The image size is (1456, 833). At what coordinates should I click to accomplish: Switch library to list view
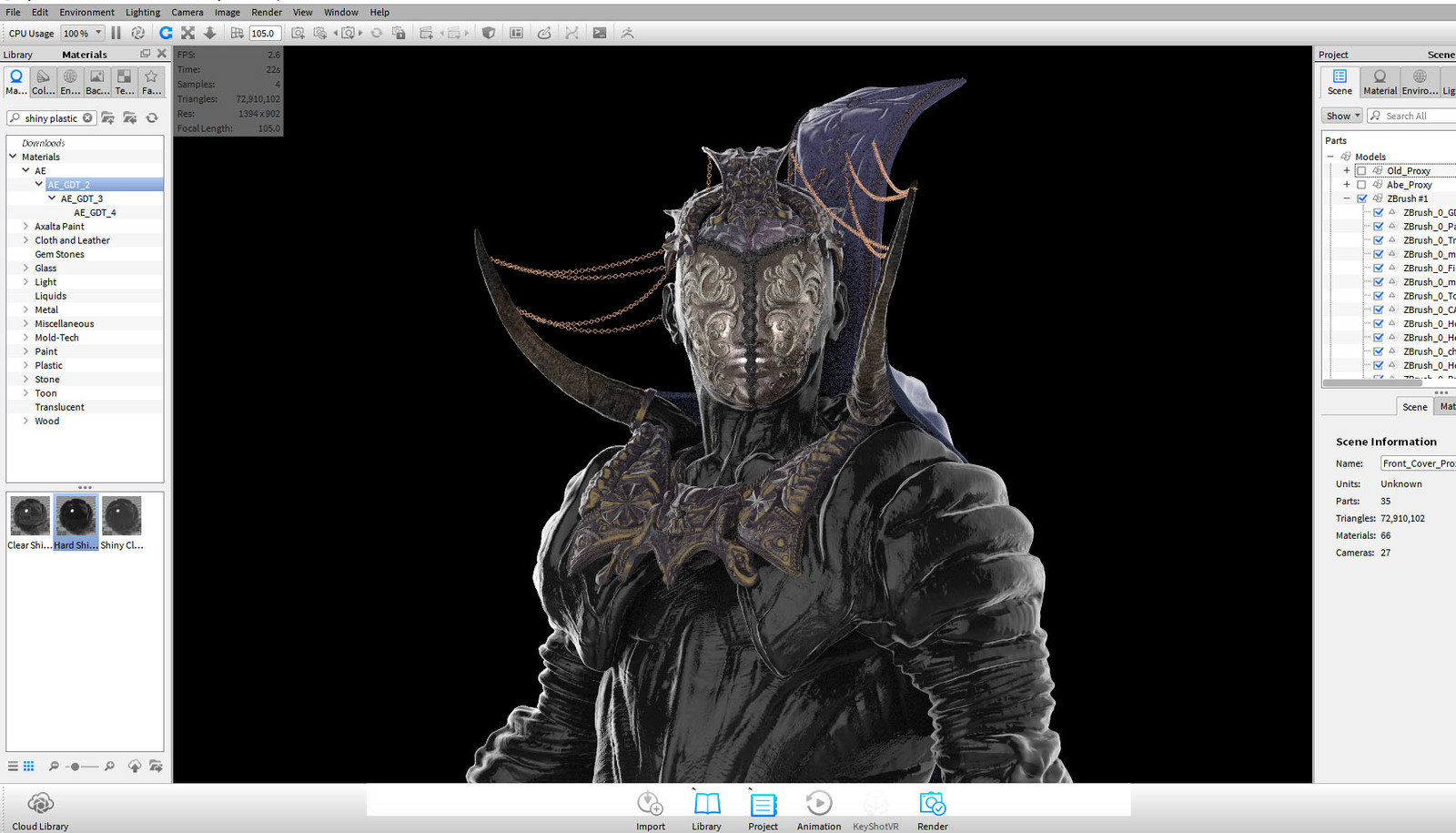[x=13, y=767]
